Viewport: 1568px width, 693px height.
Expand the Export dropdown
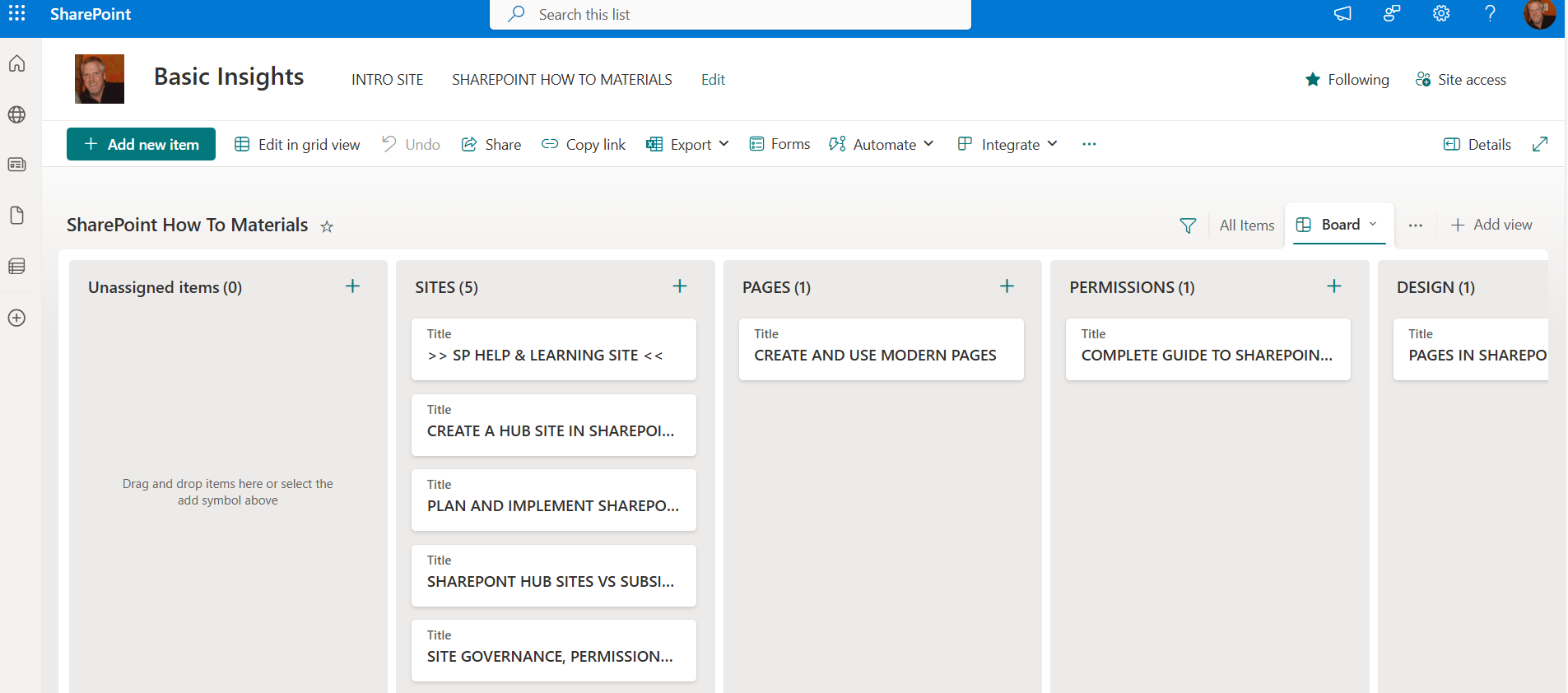688,145
